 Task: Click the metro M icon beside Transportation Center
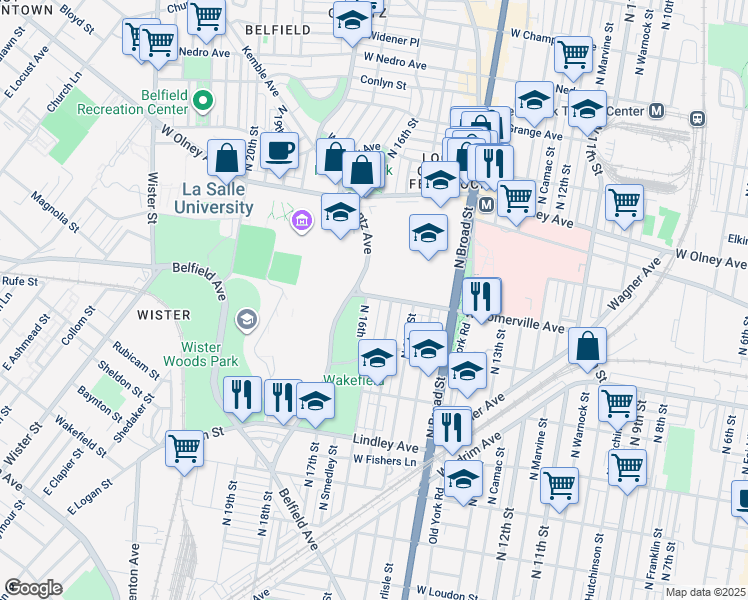pyautogui.click(x=656, y=111)
